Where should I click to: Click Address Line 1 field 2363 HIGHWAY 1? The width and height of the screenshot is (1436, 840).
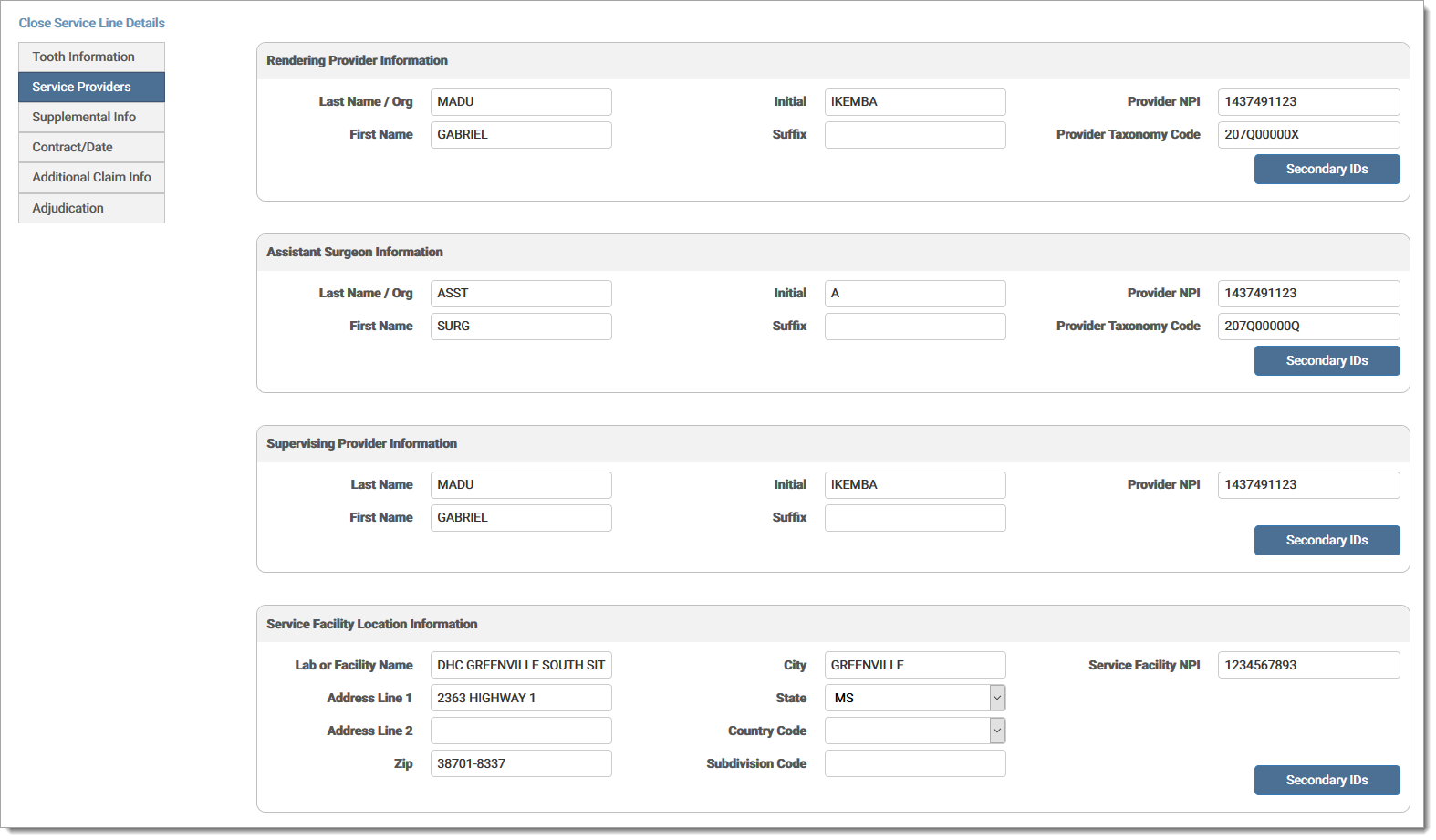point(521,698)
